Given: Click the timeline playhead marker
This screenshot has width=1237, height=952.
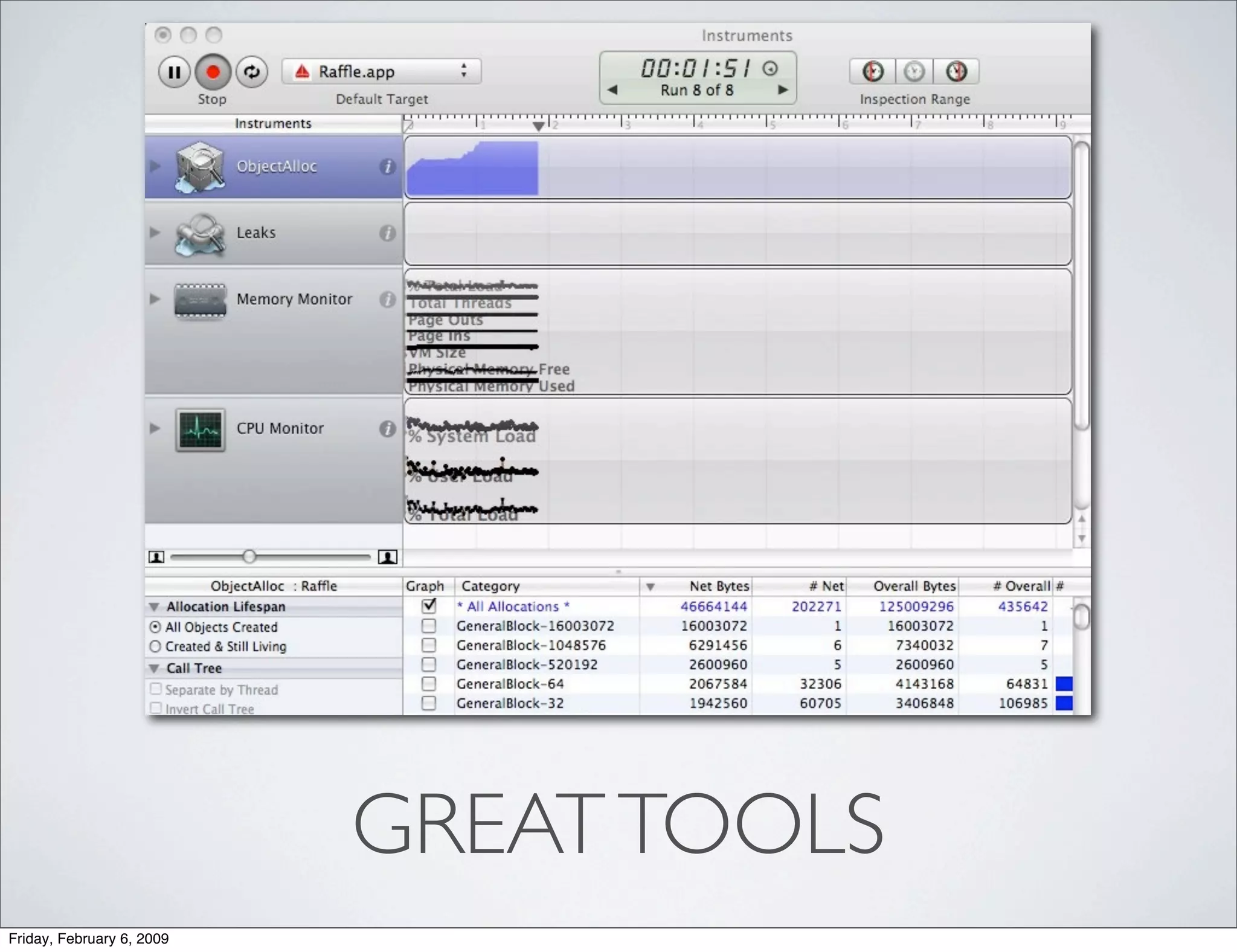Looking at the screenshot, I should coord(538,126).
